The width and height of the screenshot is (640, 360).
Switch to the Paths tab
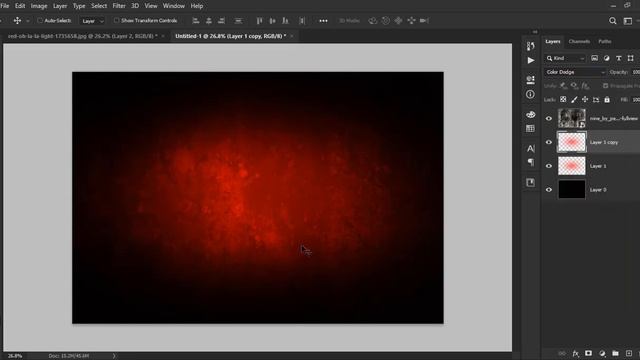coord(604,41)
